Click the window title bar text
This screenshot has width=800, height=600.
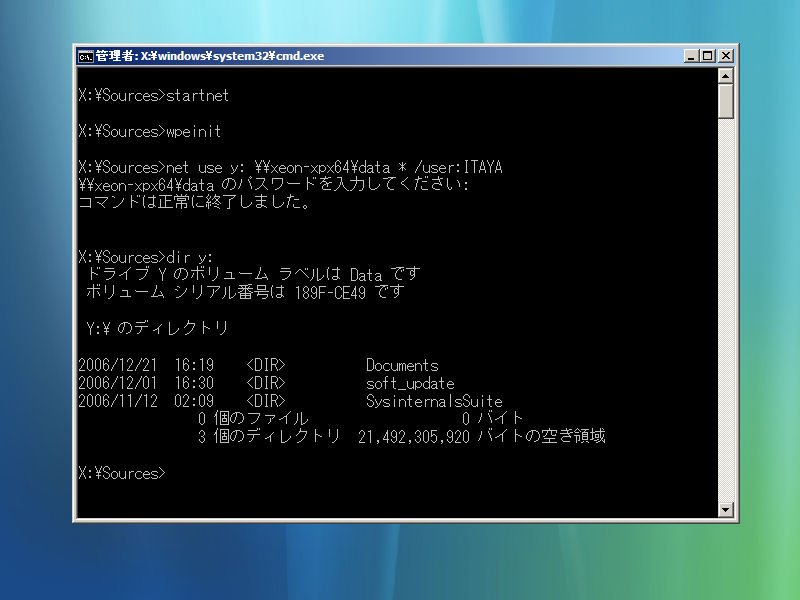[x=210, y=56]
